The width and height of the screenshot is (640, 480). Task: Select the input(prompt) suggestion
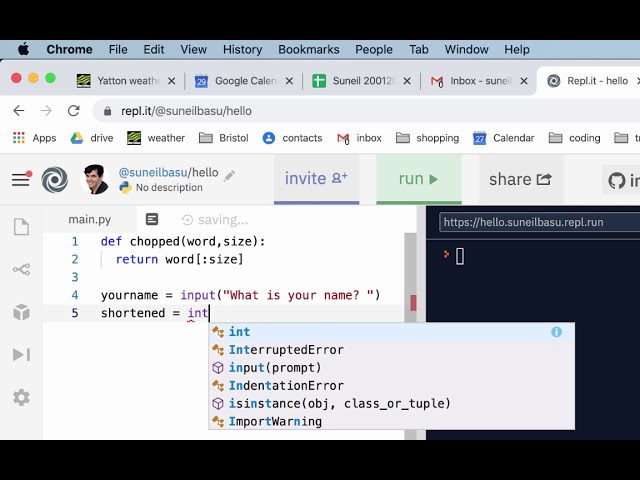pyautogui.click(x=391, y=368)
